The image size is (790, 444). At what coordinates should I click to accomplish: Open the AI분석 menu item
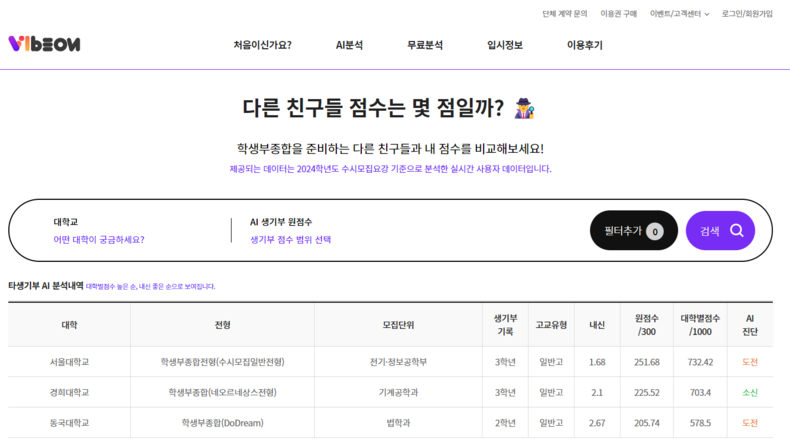pos(349,45)
